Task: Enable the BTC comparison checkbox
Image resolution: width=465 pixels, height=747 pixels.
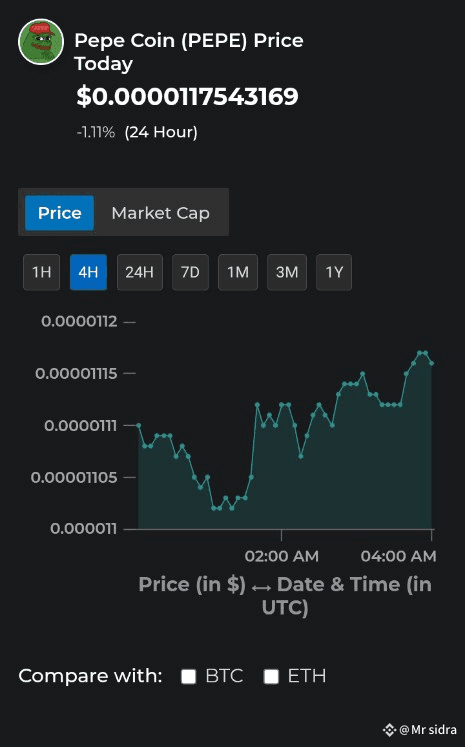Action: [x=189, y=676]
